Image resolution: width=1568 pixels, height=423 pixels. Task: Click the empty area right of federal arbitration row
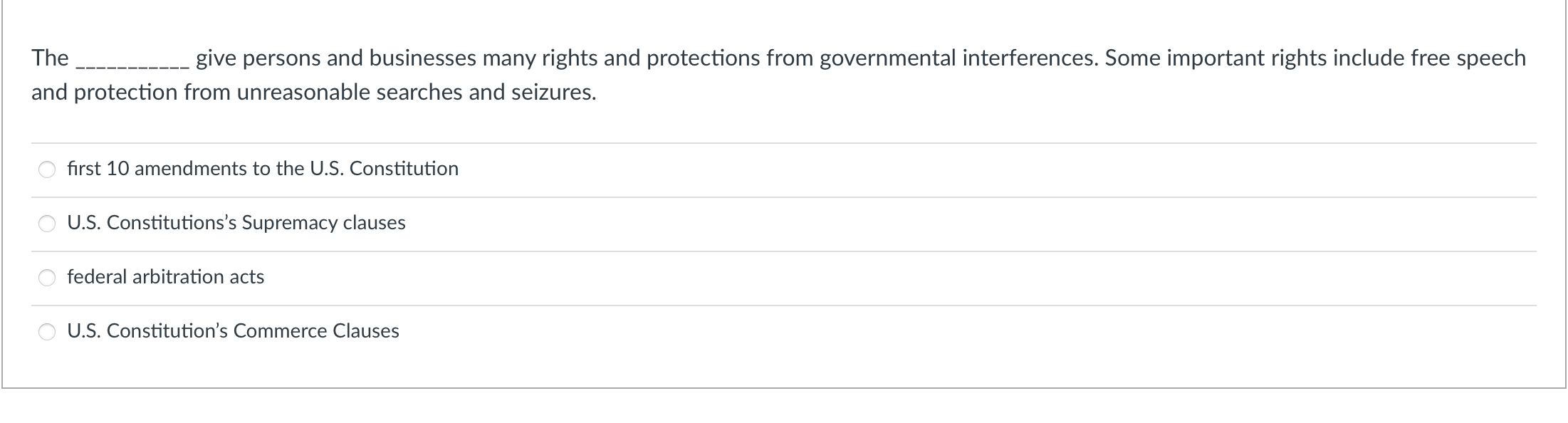pos(901,278)
